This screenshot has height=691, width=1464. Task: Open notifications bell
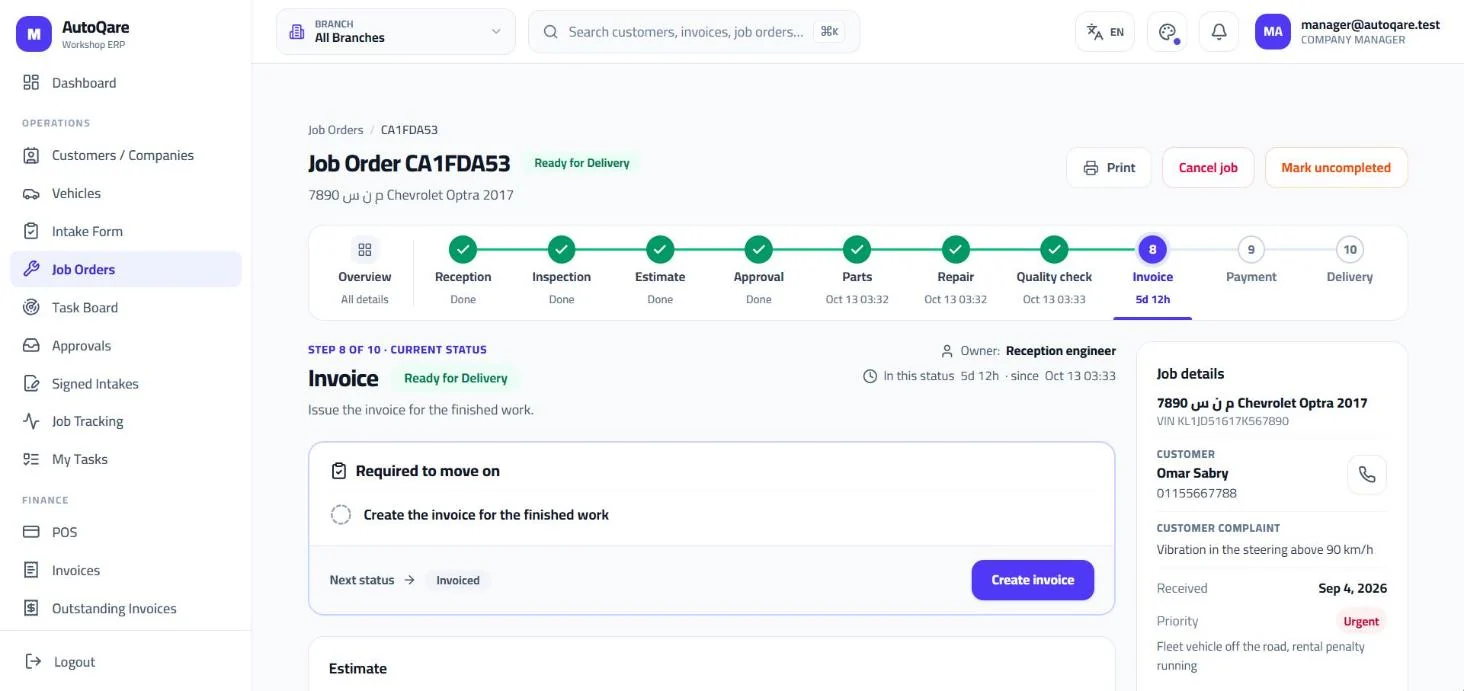tap(1219, 32)
